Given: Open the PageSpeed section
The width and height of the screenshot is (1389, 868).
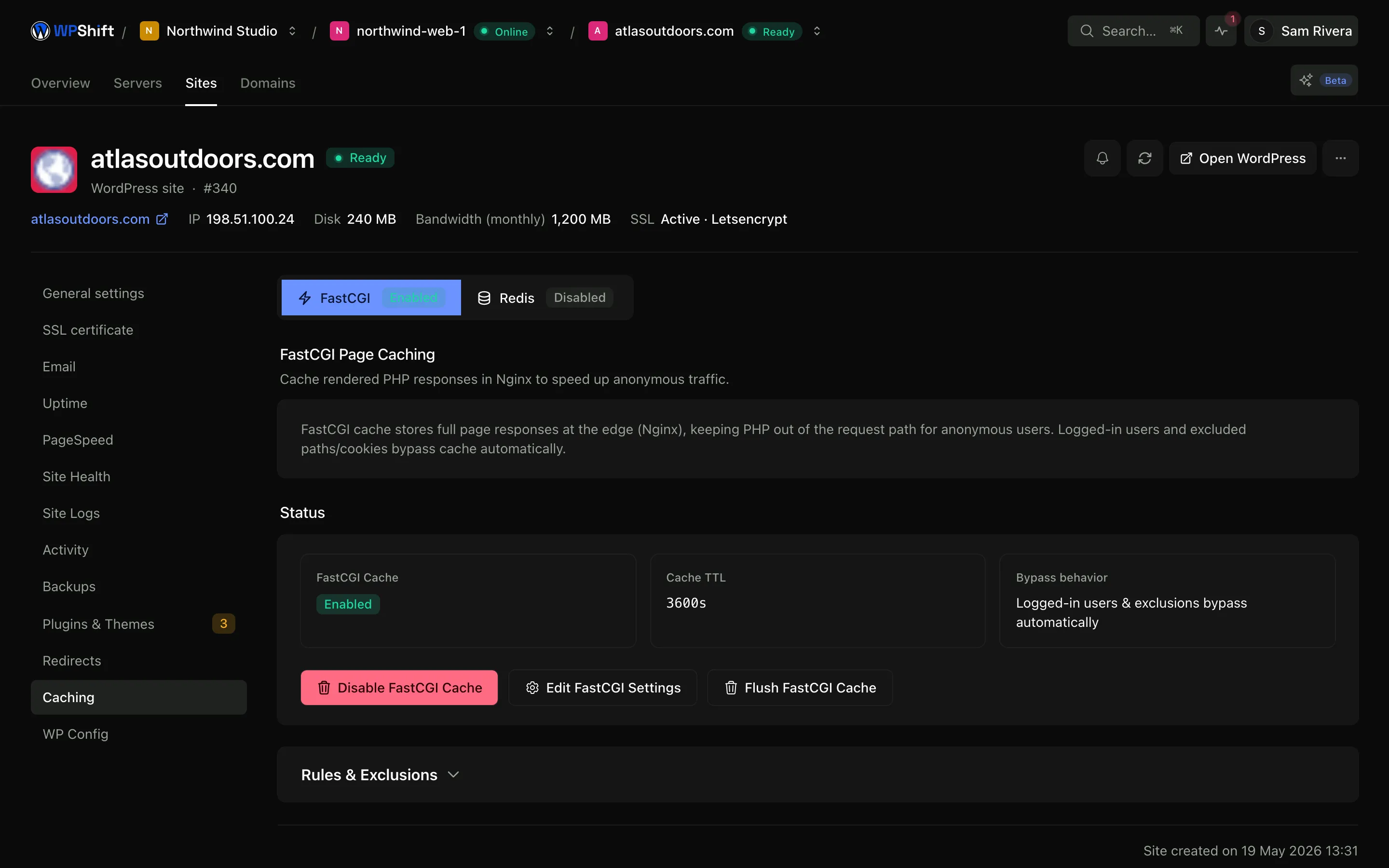Looking at the screenshot, I should (139, 440).
